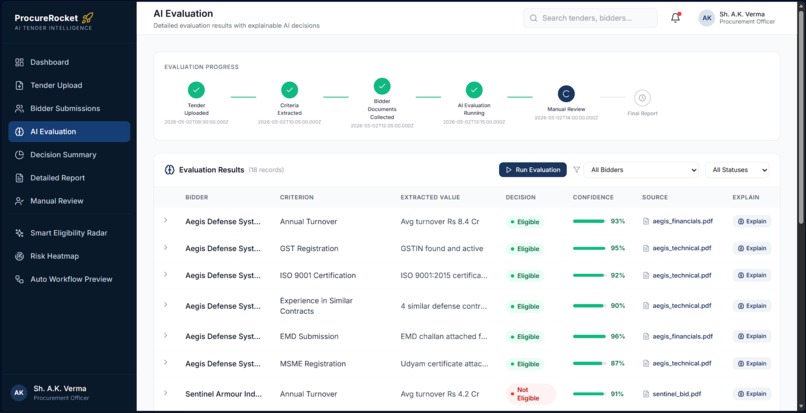The height and width of the screenshot is (413, 806).
Task: Click the AK avatar at sidebar bottom
Action: coord(19,393)
